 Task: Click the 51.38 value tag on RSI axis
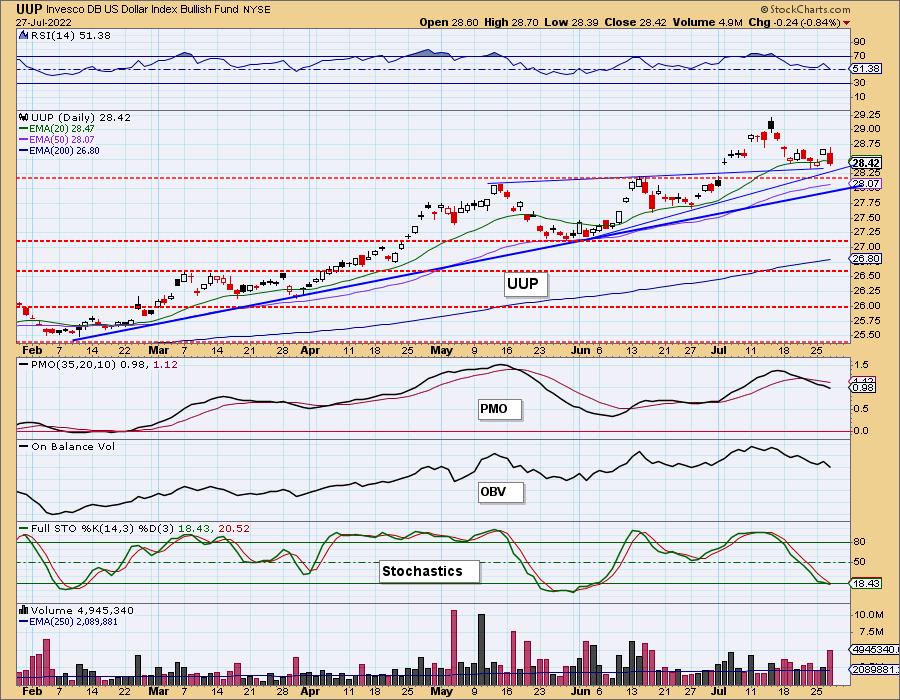866,68
